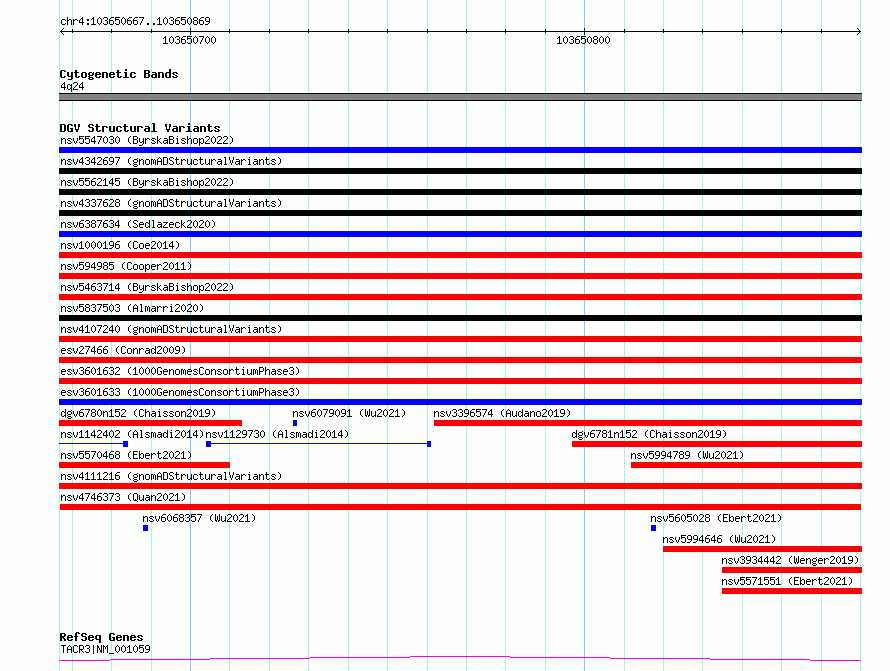This screenshot has height=671, width=890.
Task: Click the 103650700 ruler position
Action: tap(189, 40)
